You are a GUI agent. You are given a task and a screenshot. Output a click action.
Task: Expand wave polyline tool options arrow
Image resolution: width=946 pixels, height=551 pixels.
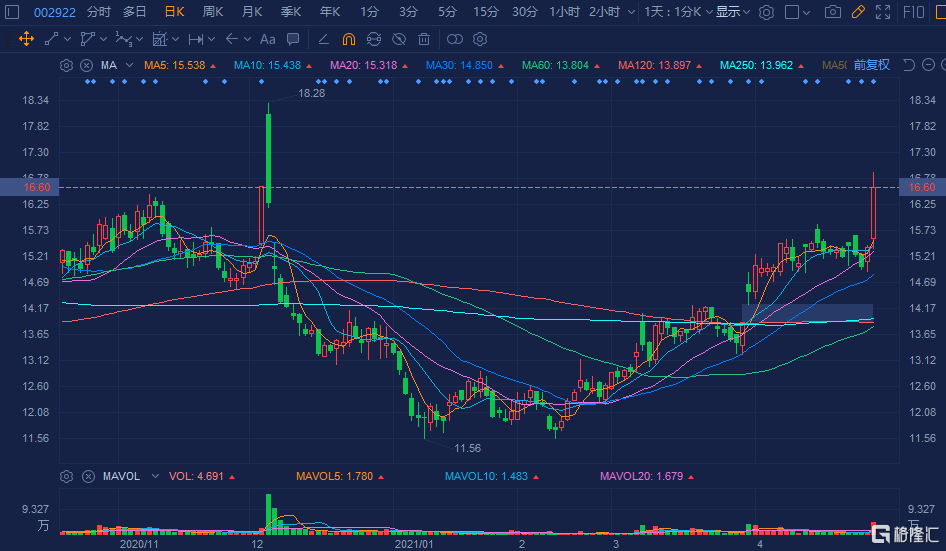point(139,39)
